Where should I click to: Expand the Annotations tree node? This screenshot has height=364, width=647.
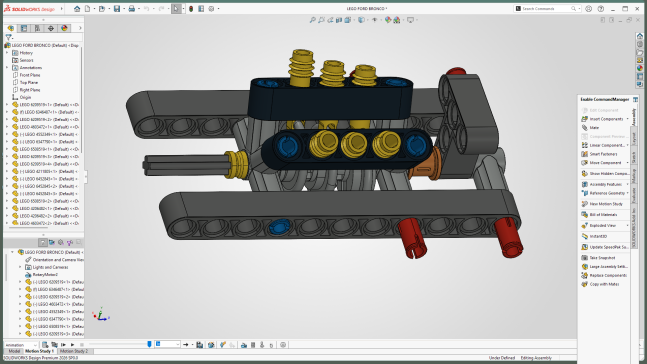tap(7, 67)
